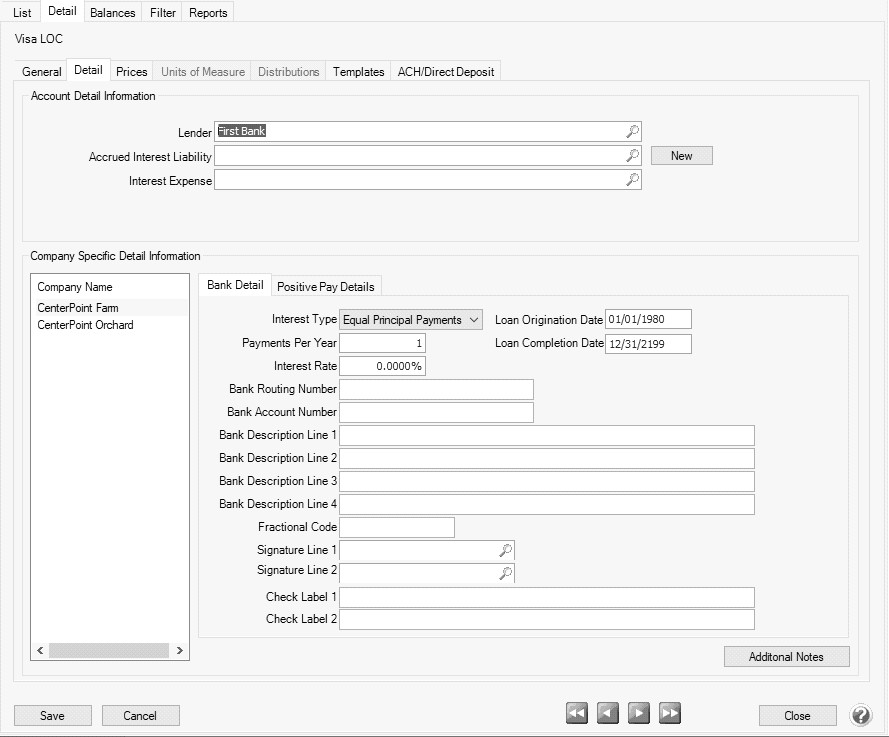The image size is (889, 737).
Task: Open Signature Line 1 lookup icon
Action: point(506,550)
